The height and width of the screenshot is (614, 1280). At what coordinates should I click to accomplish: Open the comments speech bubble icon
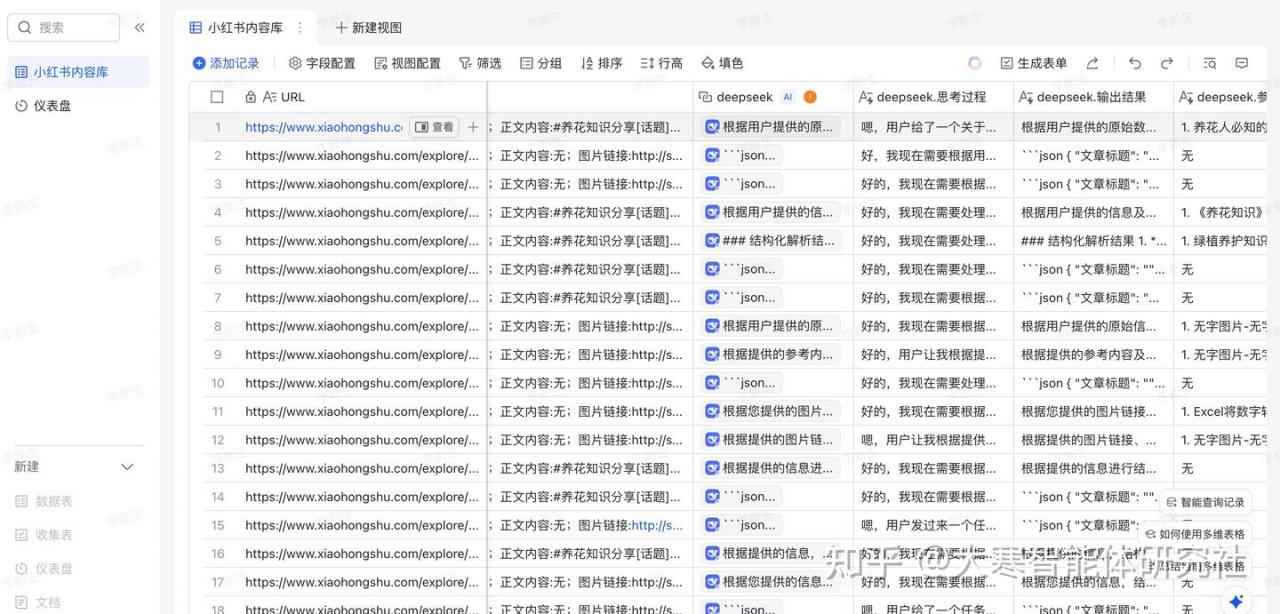click(x=1242, y=63)
